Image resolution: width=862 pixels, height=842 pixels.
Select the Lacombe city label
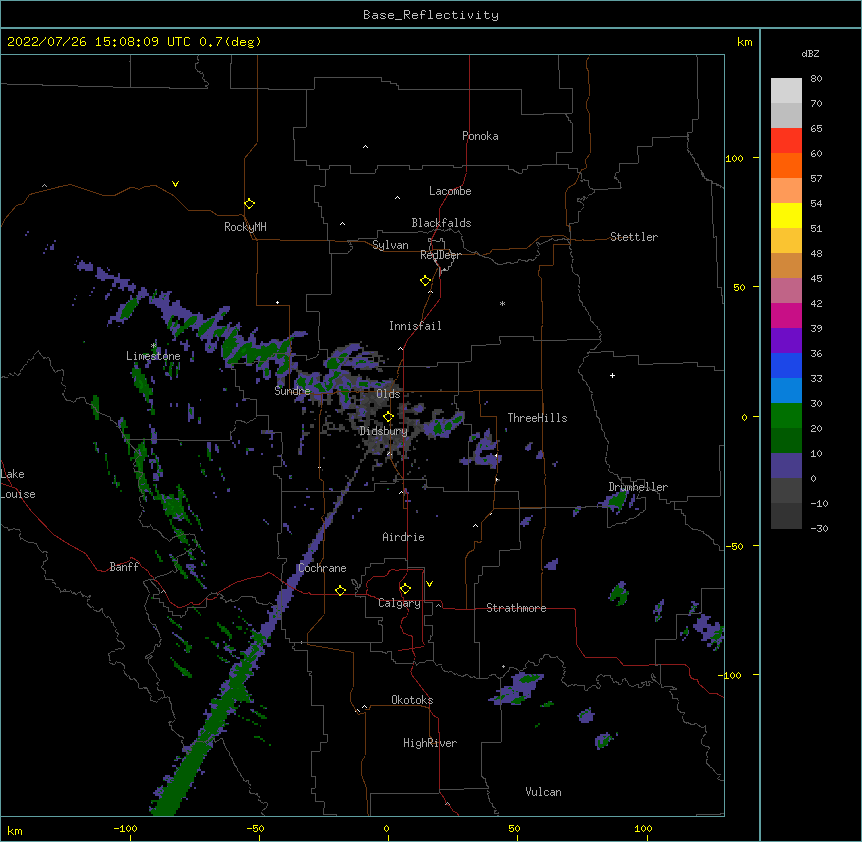[x=450, y=191]
